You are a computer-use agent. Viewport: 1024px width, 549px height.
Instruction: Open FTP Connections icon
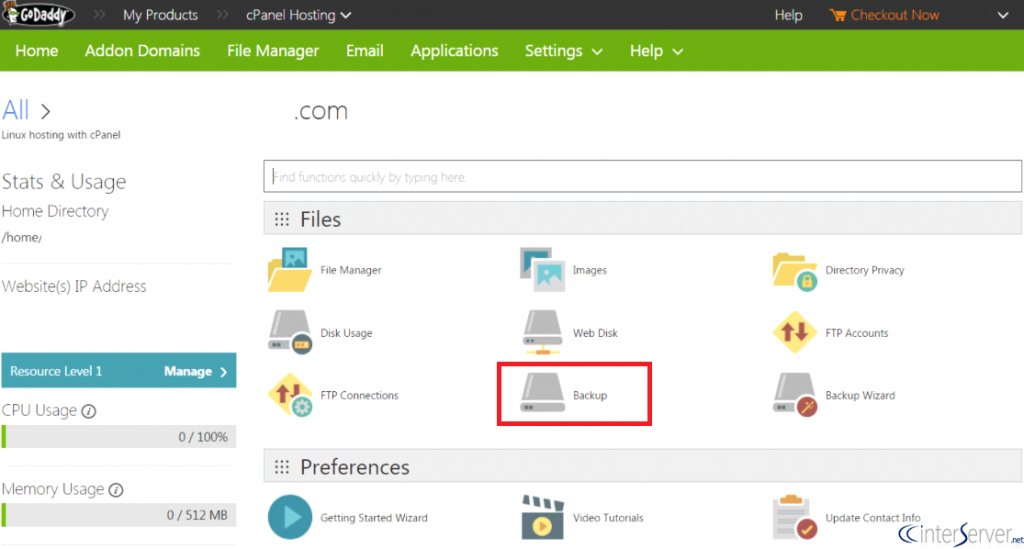tap(290, 395)
